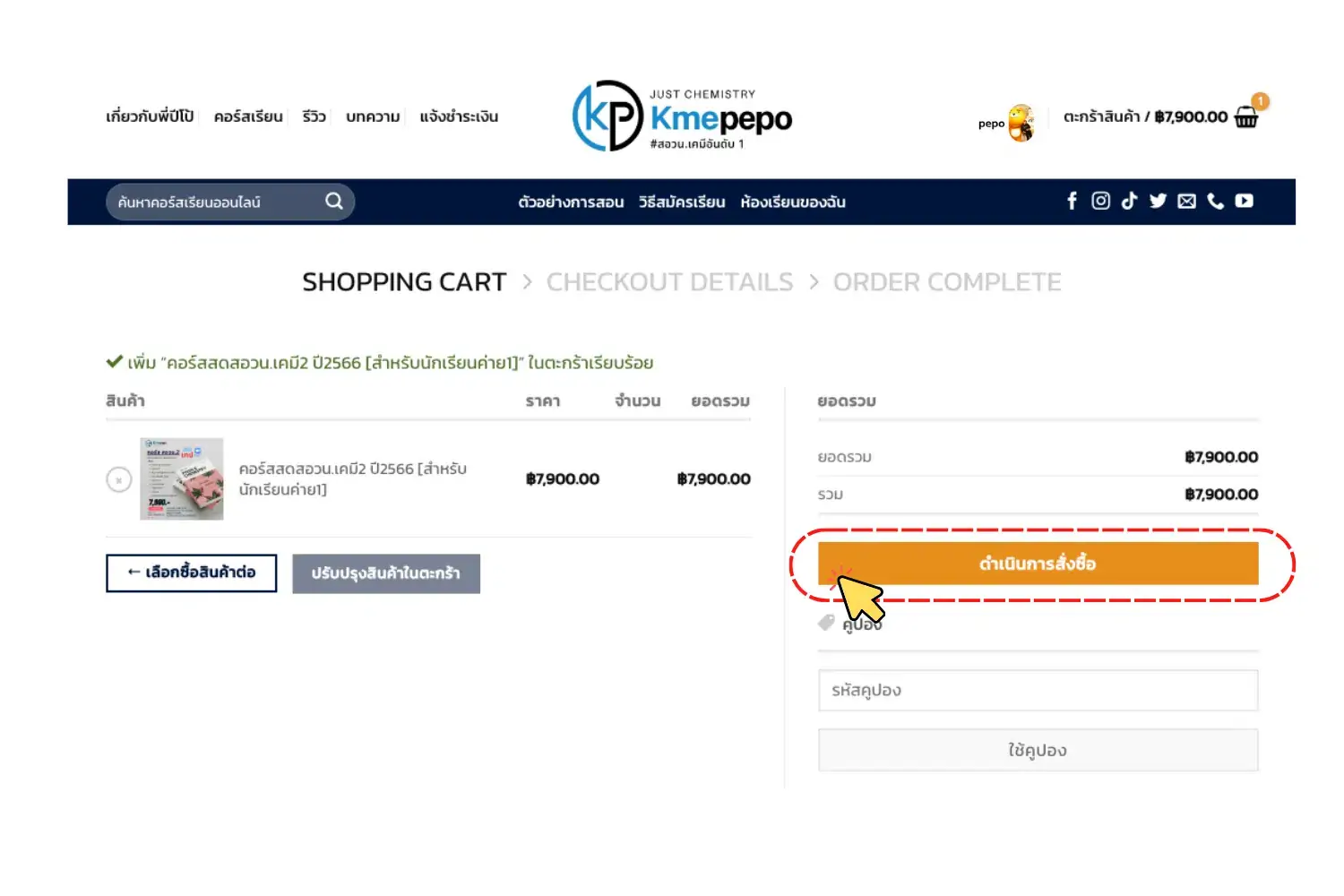This screenshot has width=1344, height=896.
Task: Click the green added-to-cart success message
Action: [x=380, y=363]
